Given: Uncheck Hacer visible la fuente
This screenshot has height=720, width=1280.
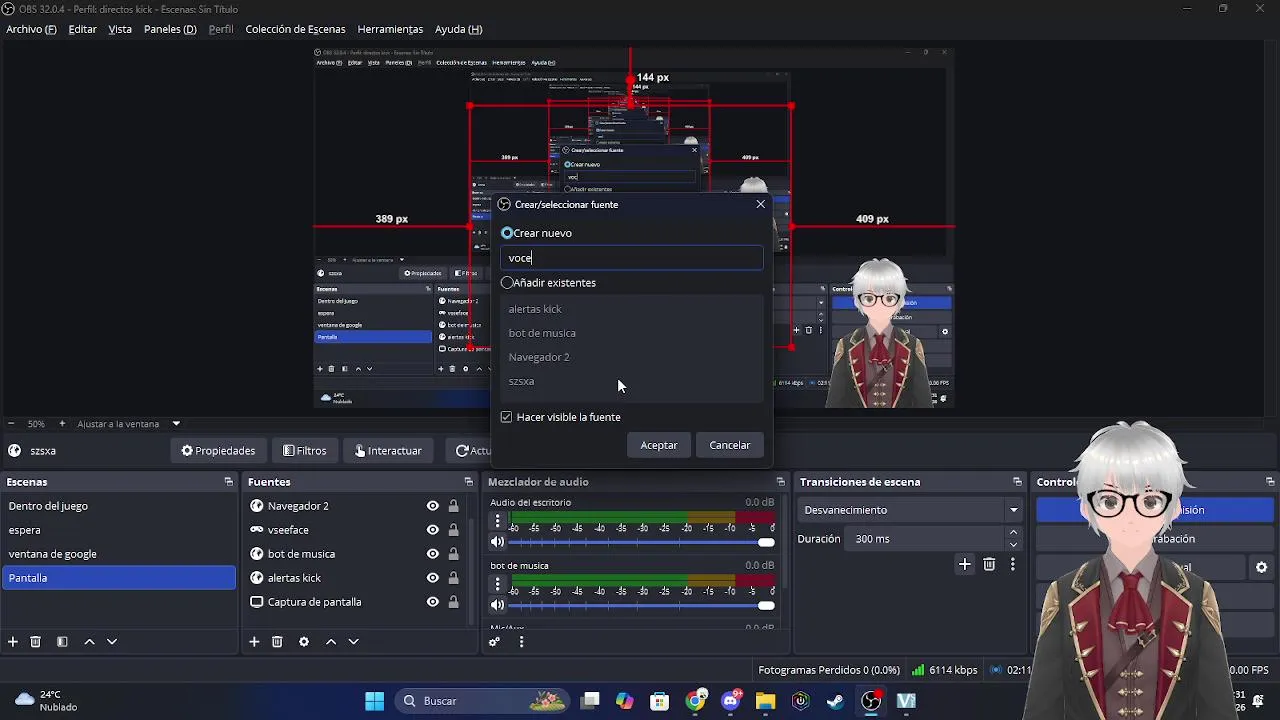Looking at the screenshot, I should (x=506, y=417).
